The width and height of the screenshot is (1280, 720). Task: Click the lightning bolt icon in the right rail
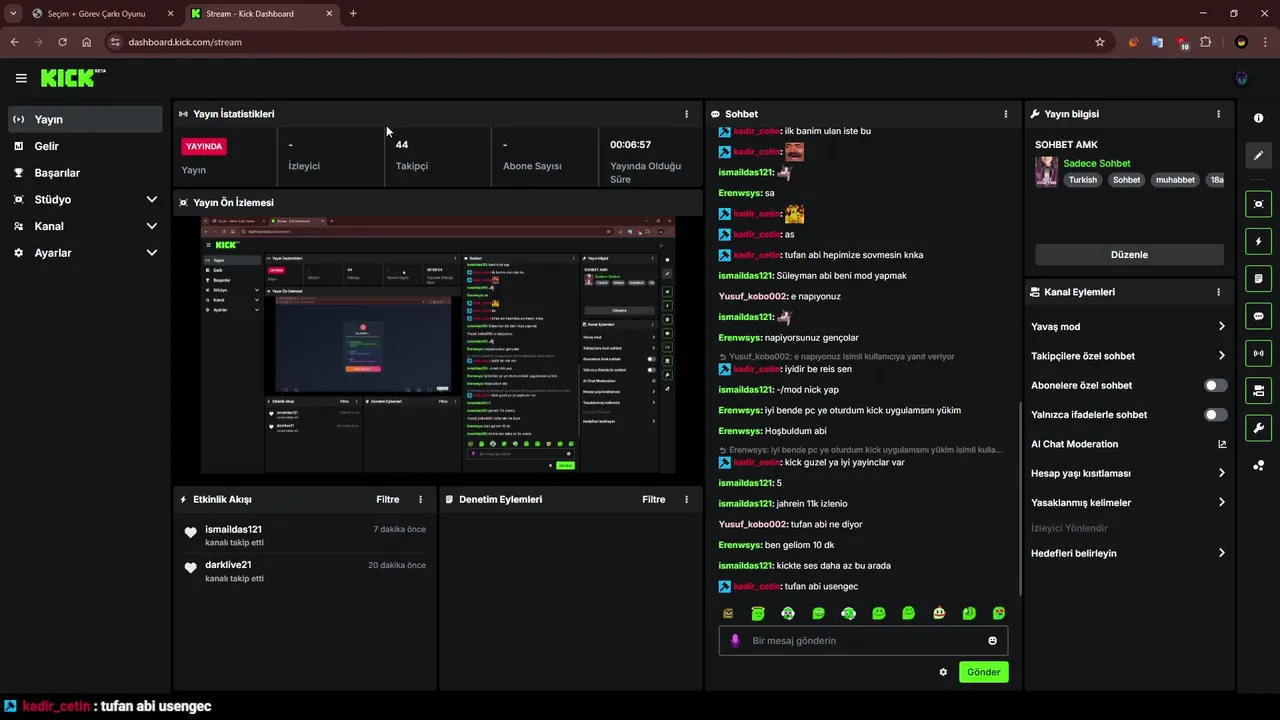[x=1258, y=241]
